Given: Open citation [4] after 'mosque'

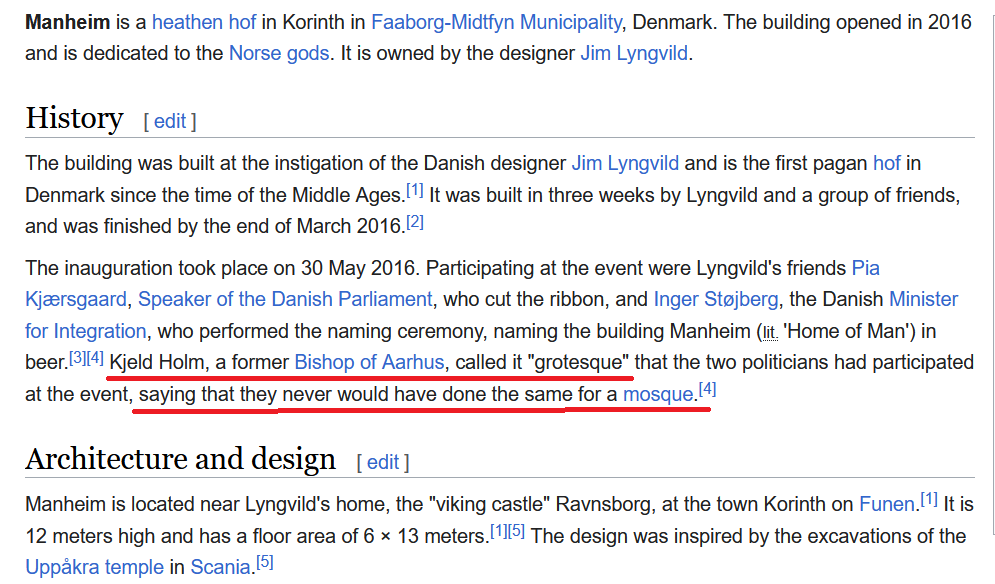Looking at the screenshot, I should (x=708, y=389).
